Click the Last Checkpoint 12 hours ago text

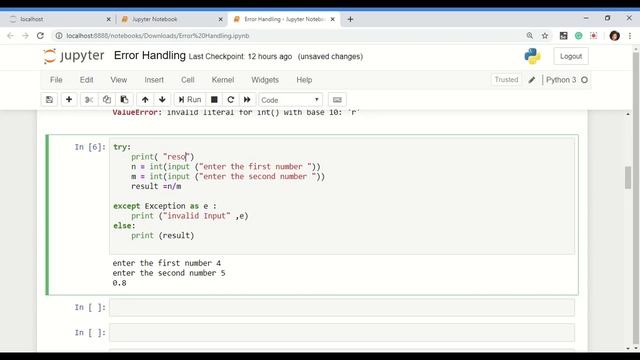(x=240, y=57)
